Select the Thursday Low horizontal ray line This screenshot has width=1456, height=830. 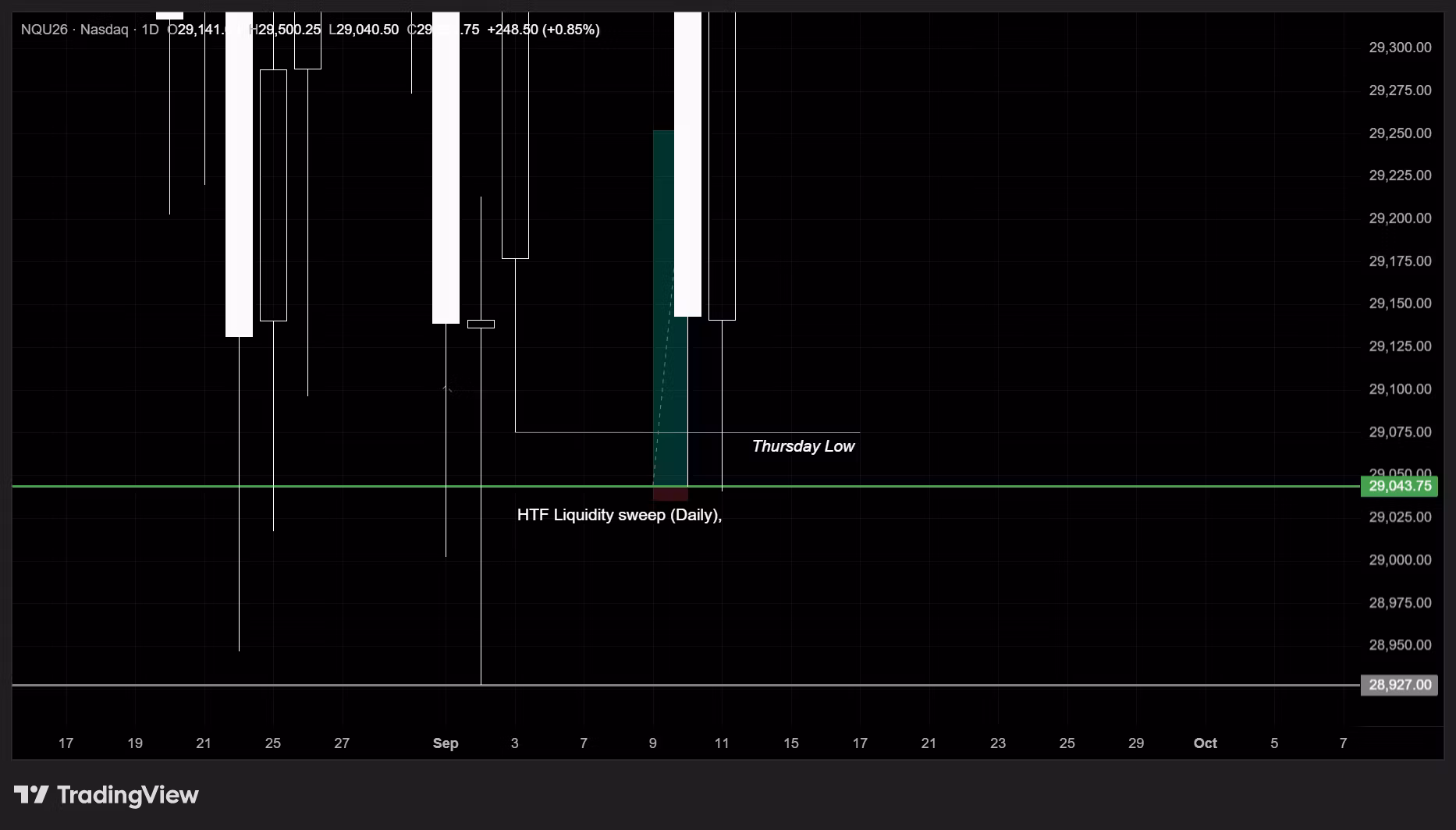coord(687,432)
